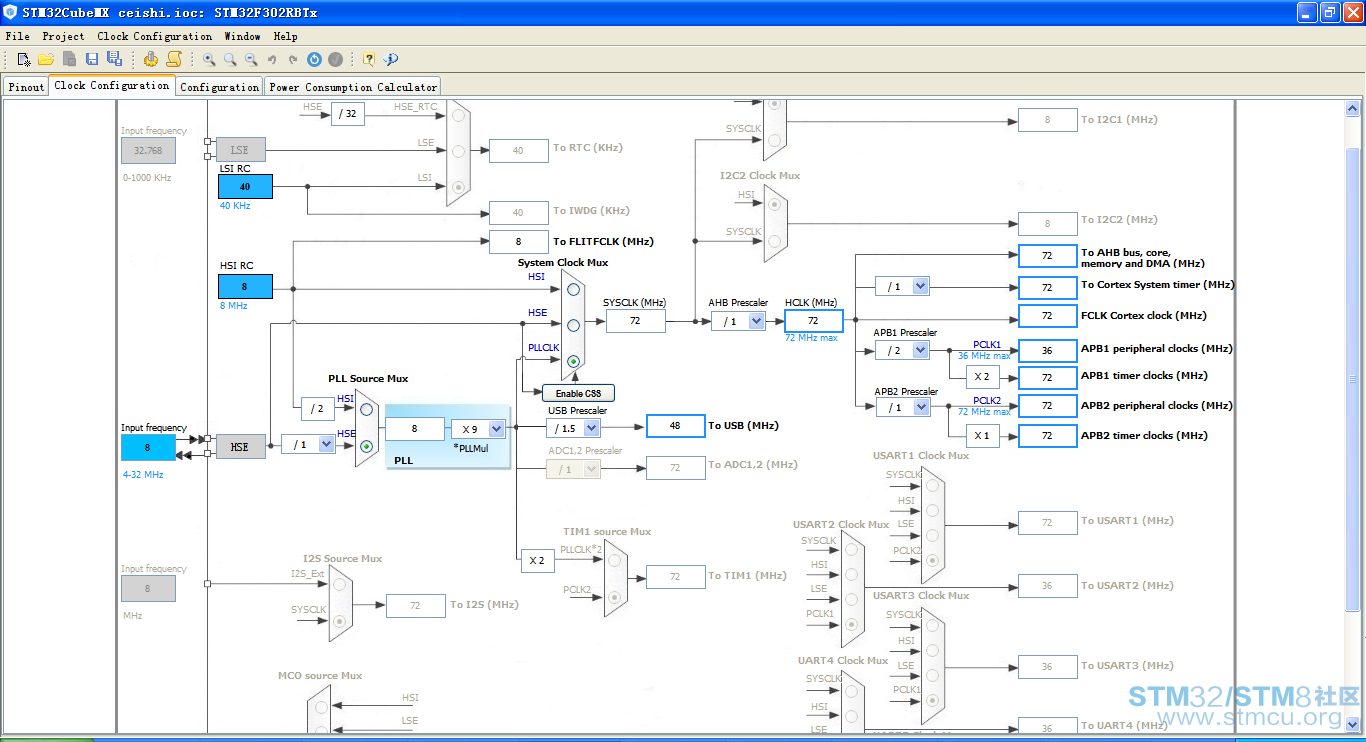This screenshot has width=1366, height=742.
Task: Click the blue info About icon
Action: (390, 60)
